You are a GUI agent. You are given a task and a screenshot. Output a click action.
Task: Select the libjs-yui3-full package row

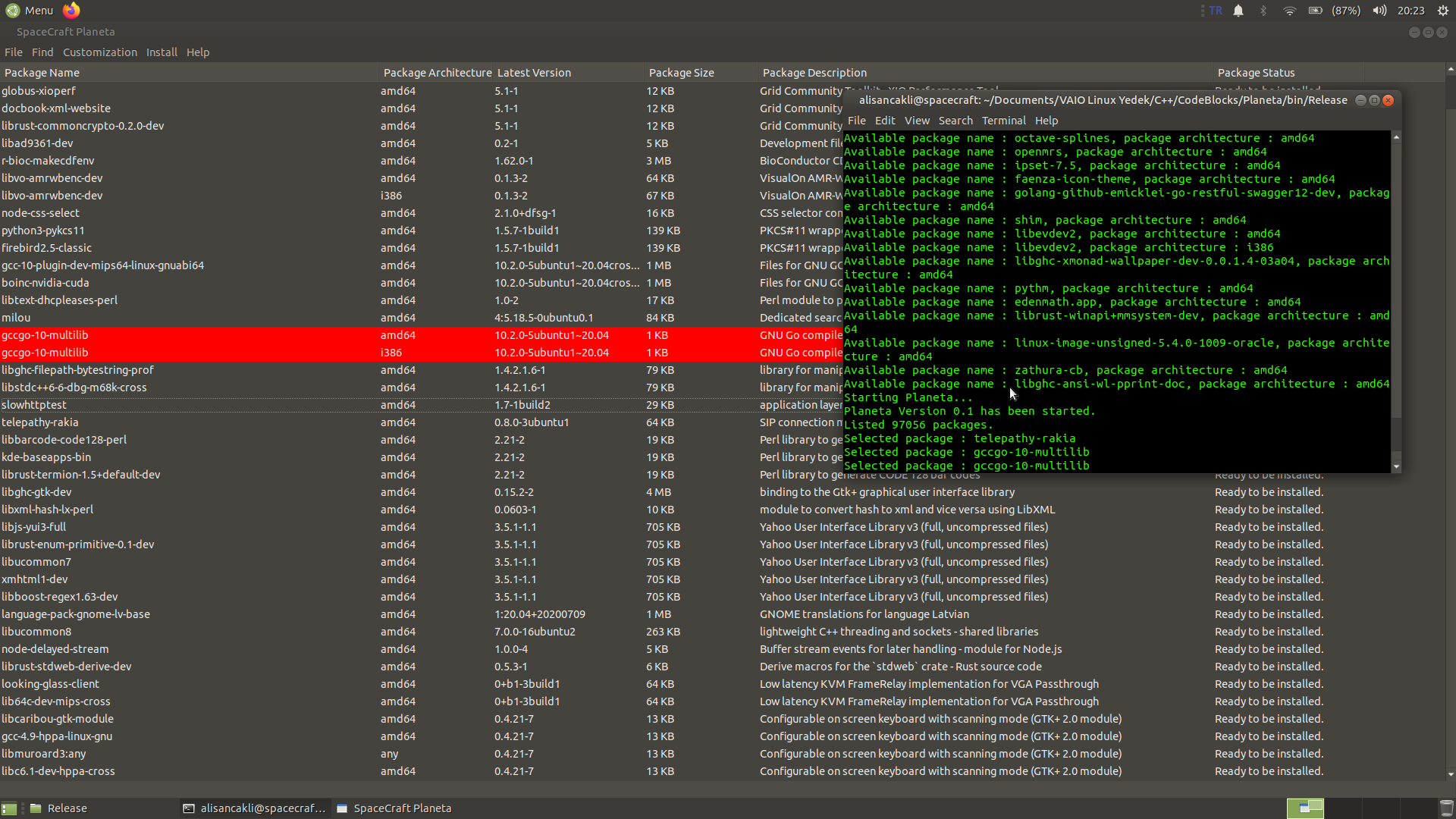click(x=722, y=527)
